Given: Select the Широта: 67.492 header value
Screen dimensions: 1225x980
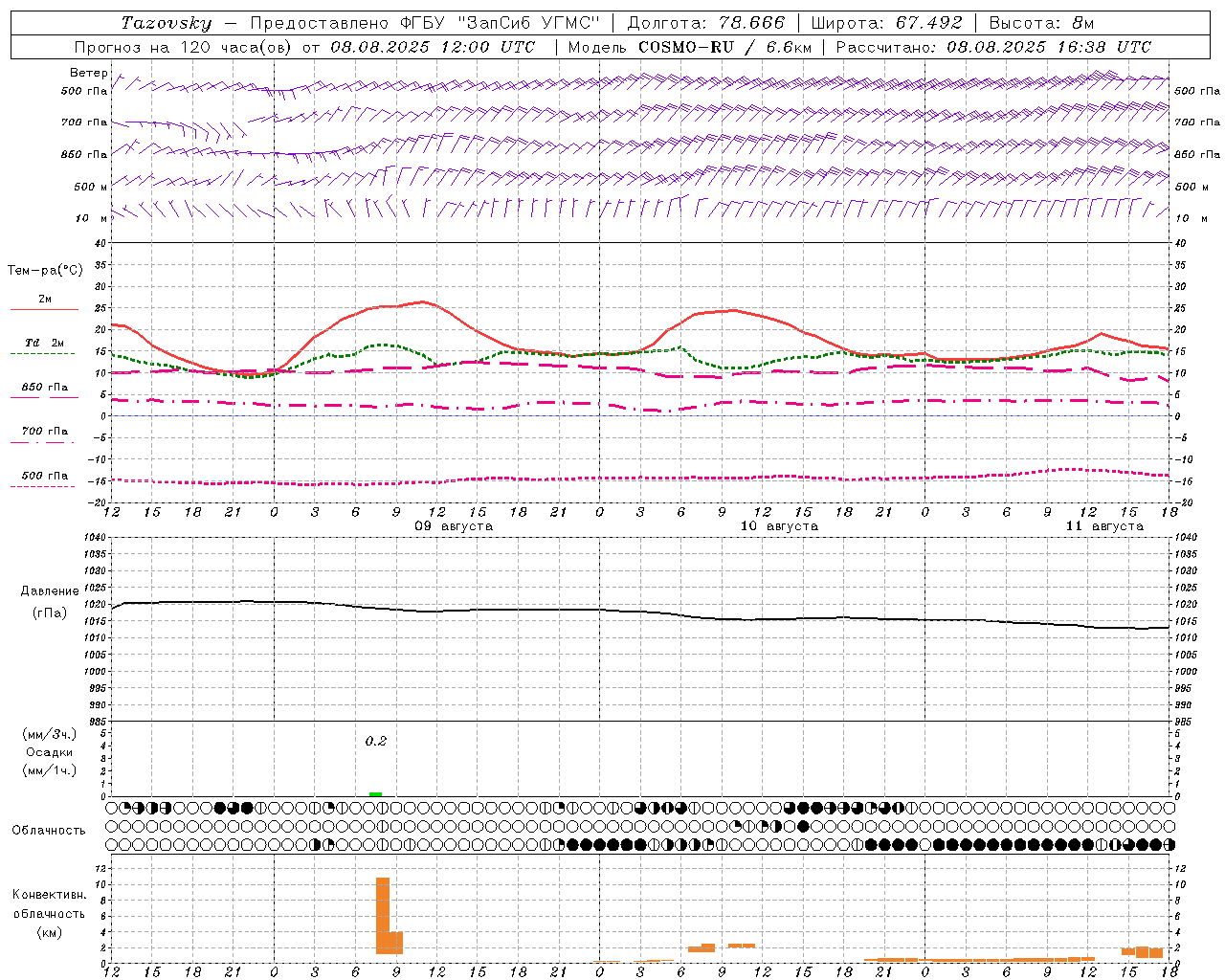Looking at the screenshot, I should point(886,23).
